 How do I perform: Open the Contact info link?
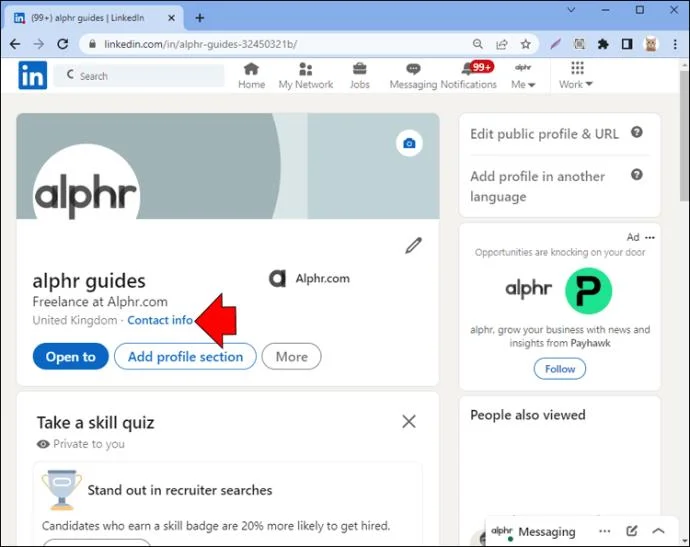[160, 320]
